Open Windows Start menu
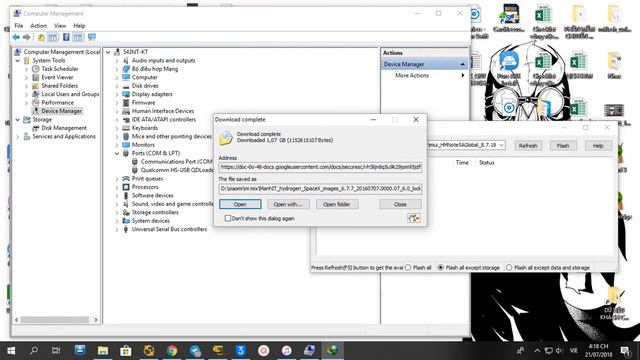 pos(11,351)
